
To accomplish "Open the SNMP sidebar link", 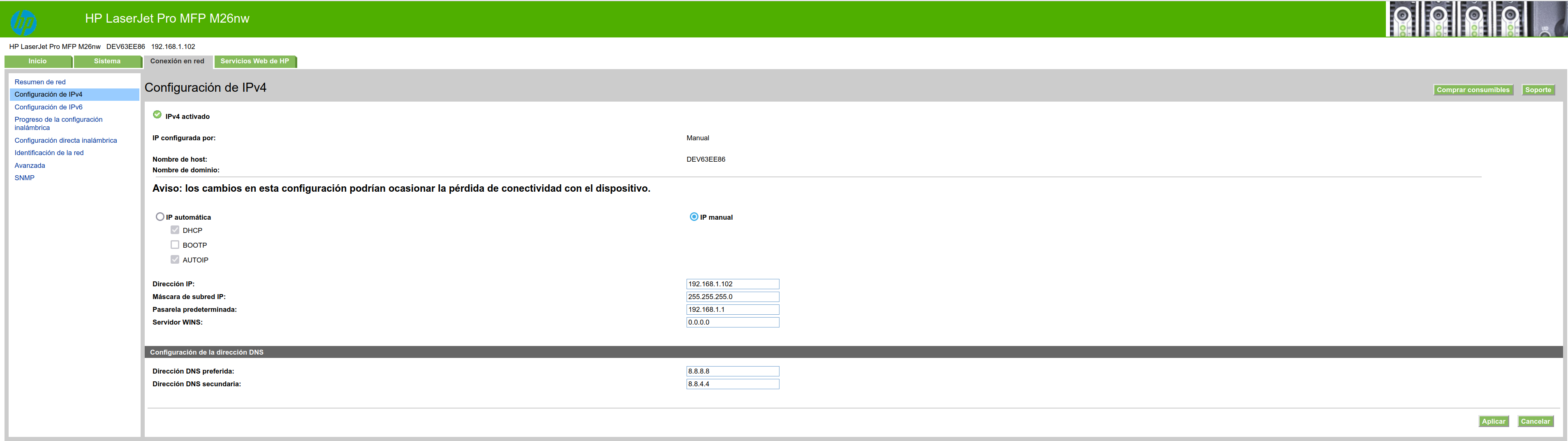I will (24, 178).
